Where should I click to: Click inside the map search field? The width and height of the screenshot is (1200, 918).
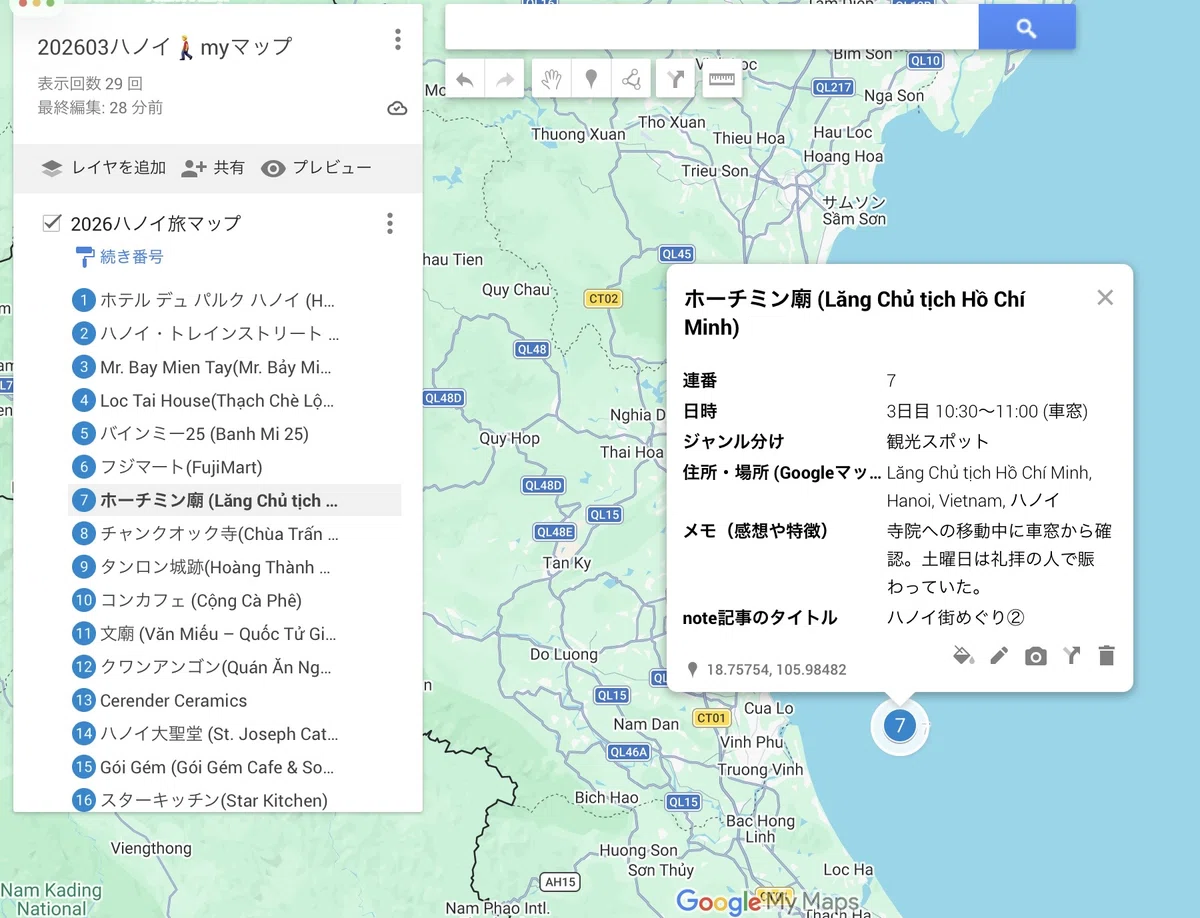712,27
